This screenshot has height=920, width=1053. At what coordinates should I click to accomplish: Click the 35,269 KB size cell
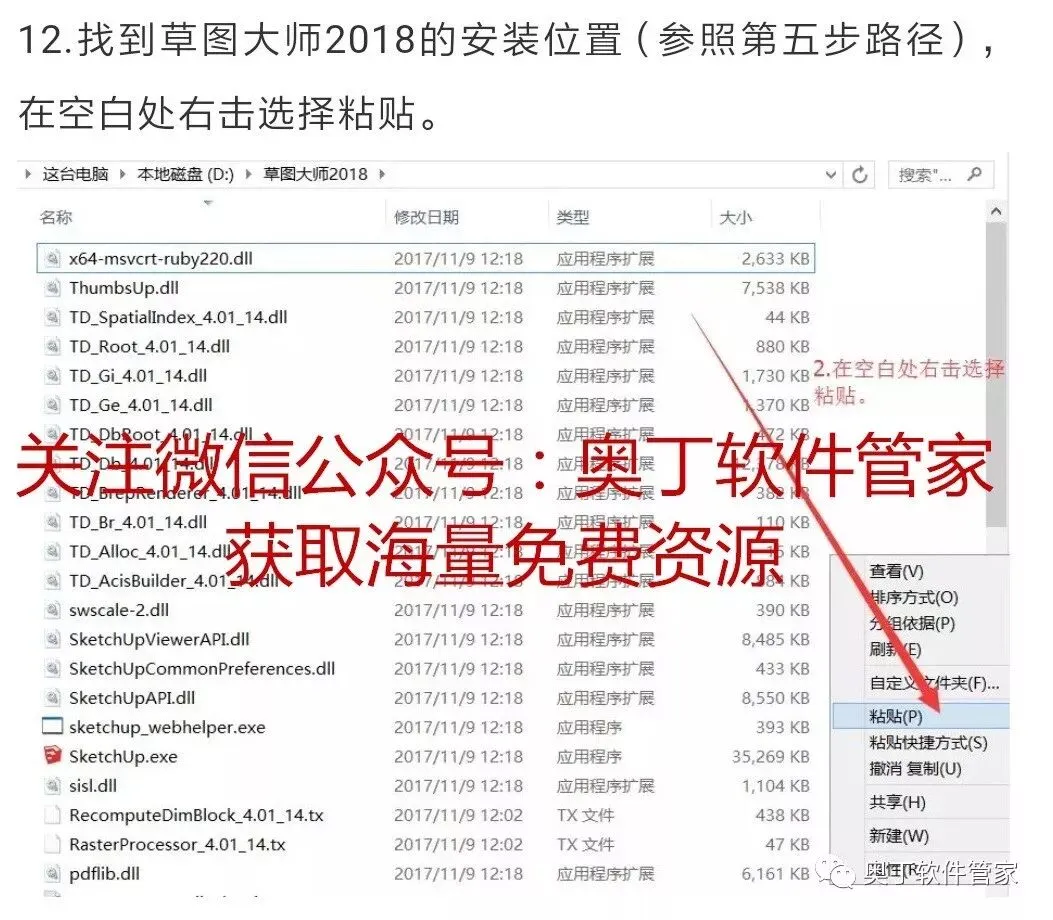coord(770,756)
